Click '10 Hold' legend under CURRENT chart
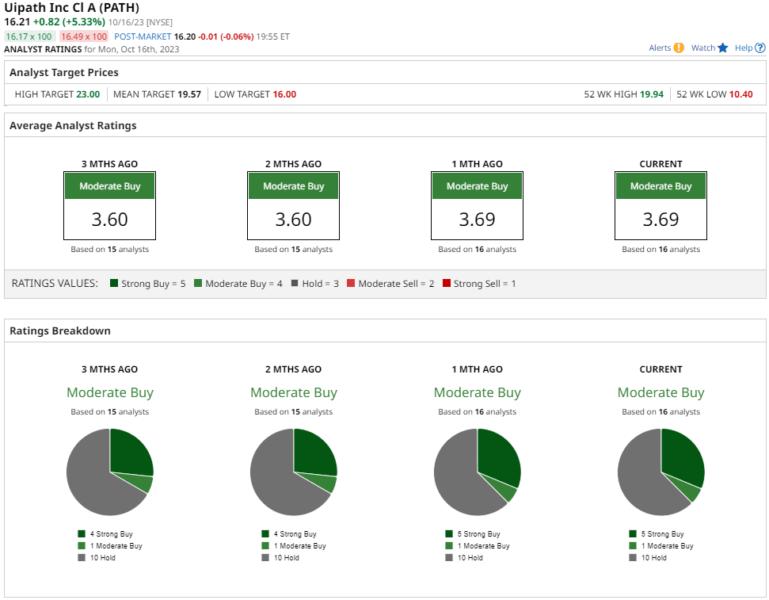769x600 pixels. (648, 558)
